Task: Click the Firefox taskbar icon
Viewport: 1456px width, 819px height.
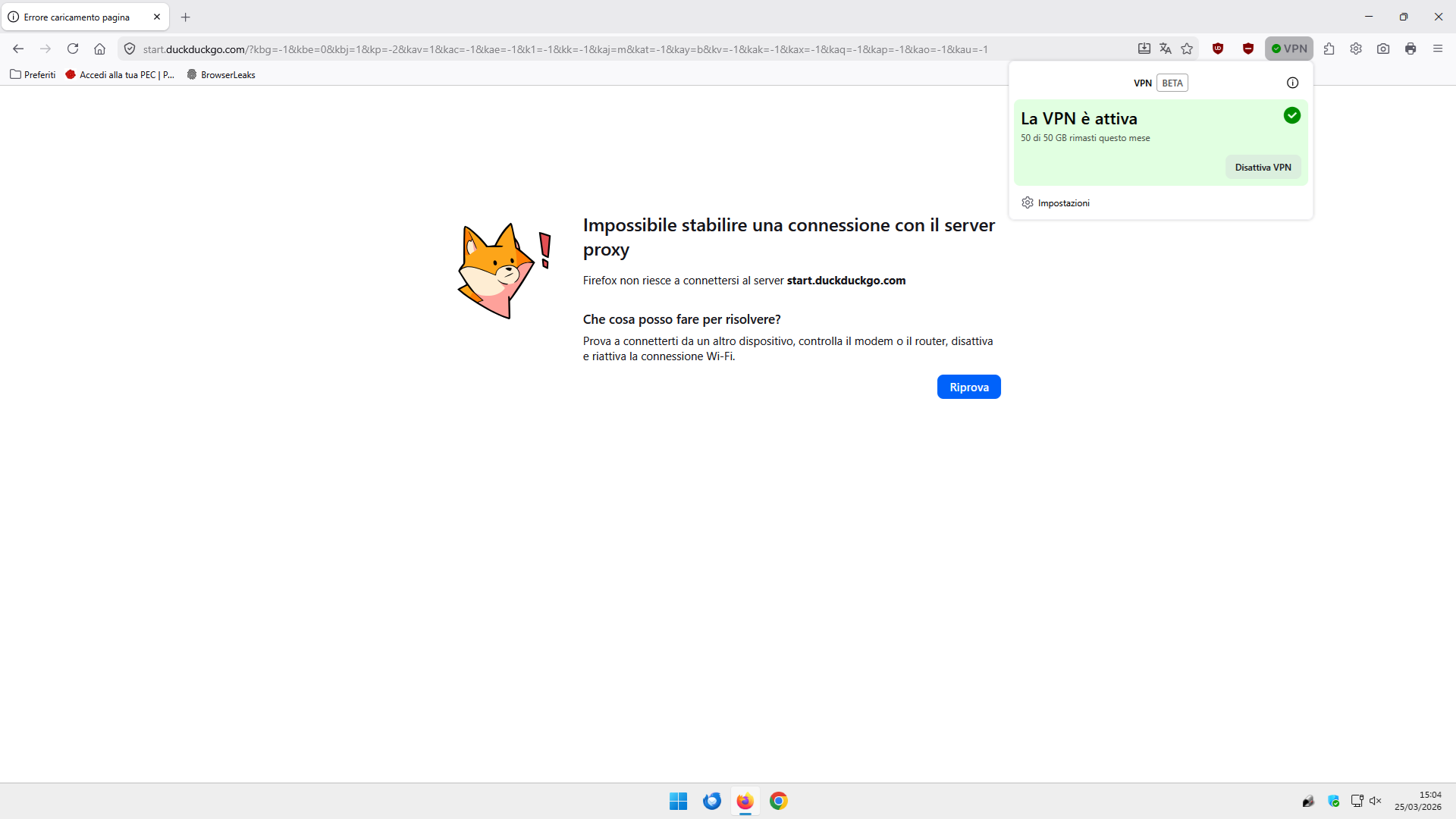Action: [745, 801]
